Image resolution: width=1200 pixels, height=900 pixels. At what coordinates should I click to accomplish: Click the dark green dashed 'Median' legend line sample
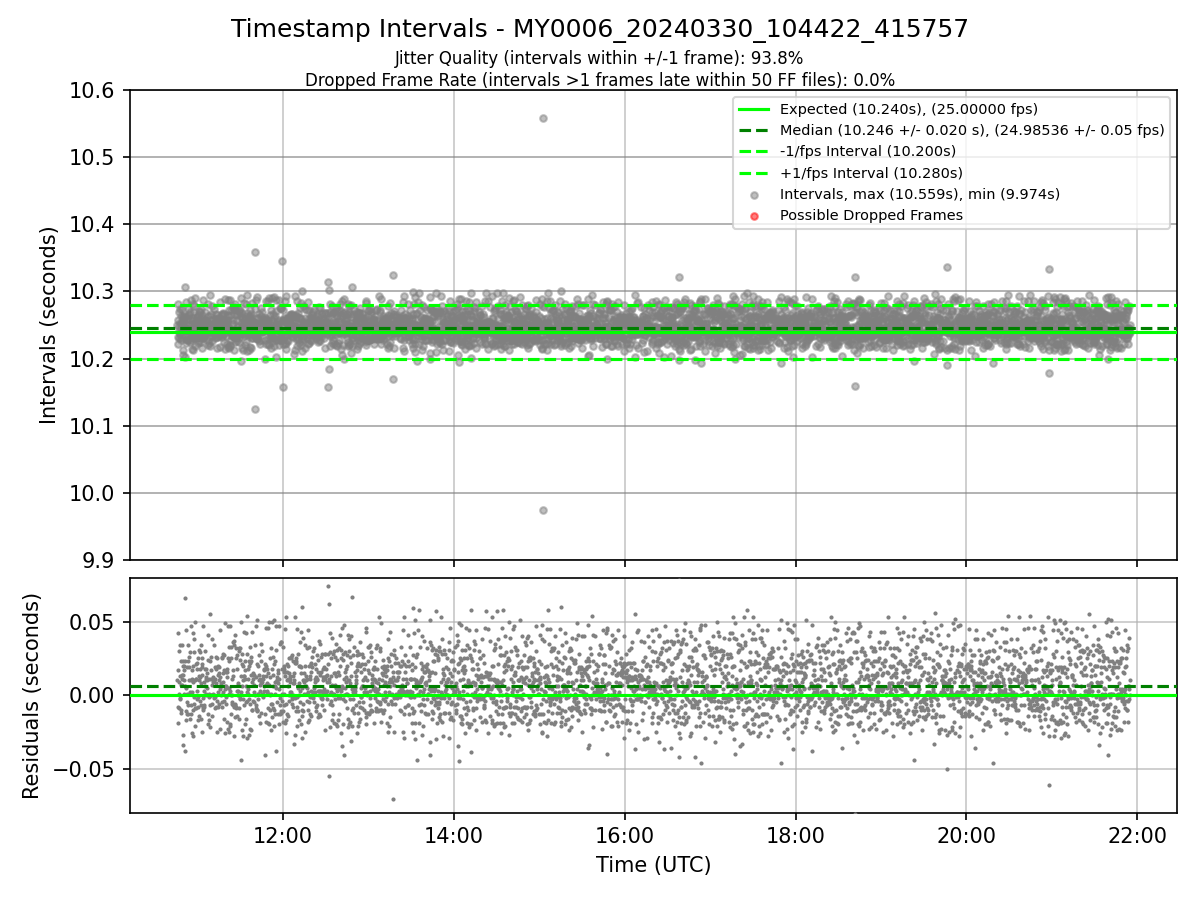tap(755, 130)
